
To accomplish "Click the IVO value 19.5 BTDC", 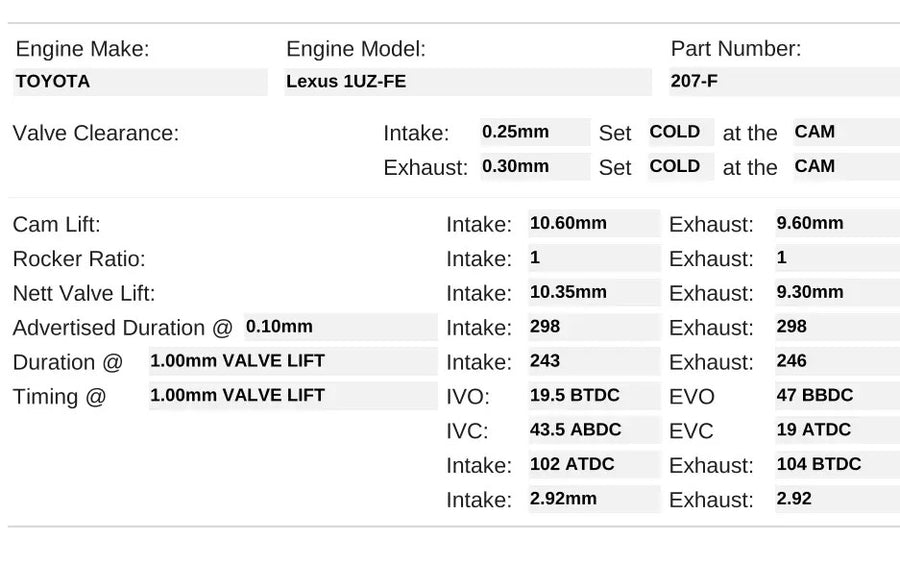I will [x=594, y=395].
